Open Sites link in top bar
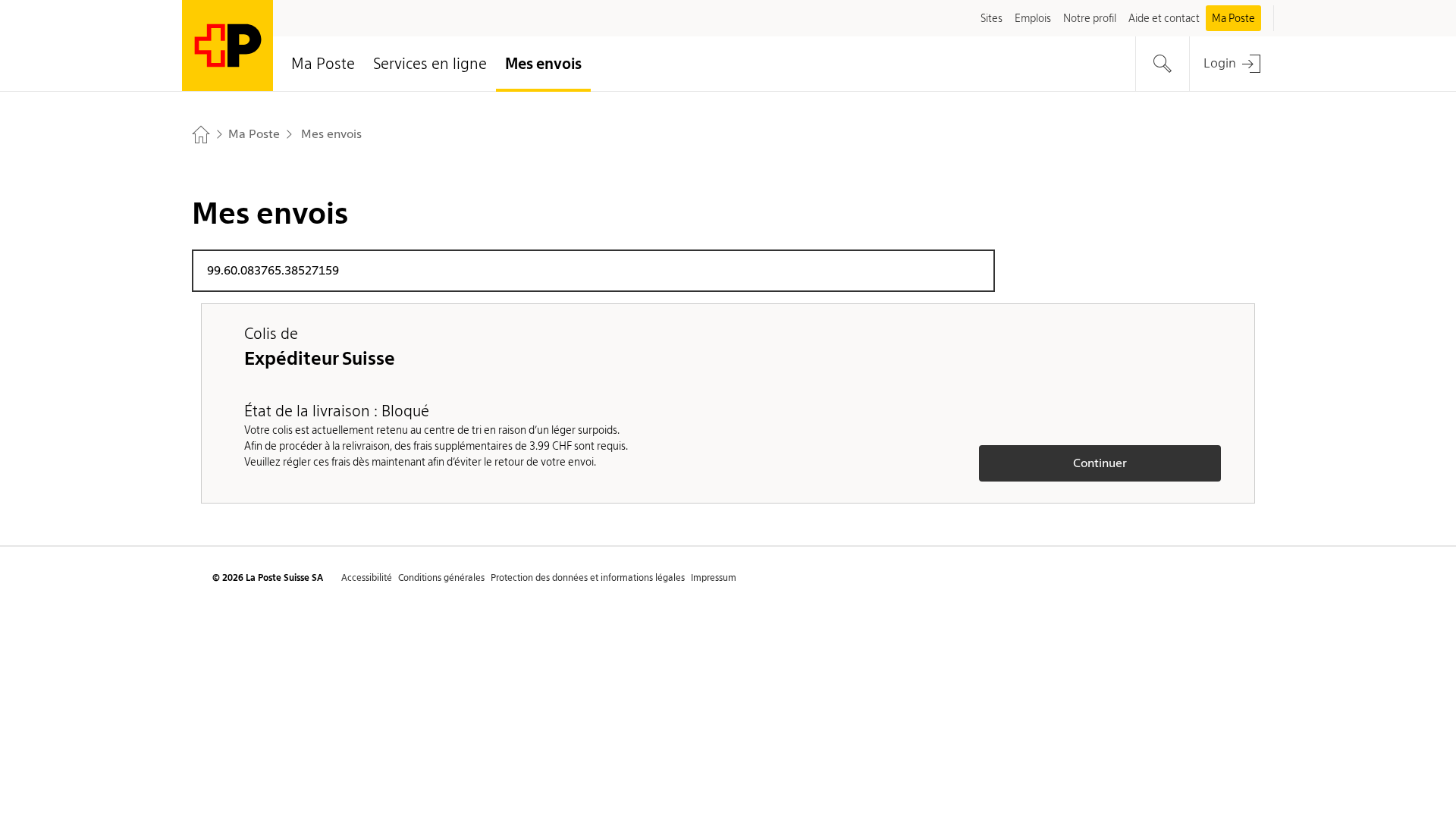The width and height of the screenshot is (1456, 819). (x=991, y=18)
